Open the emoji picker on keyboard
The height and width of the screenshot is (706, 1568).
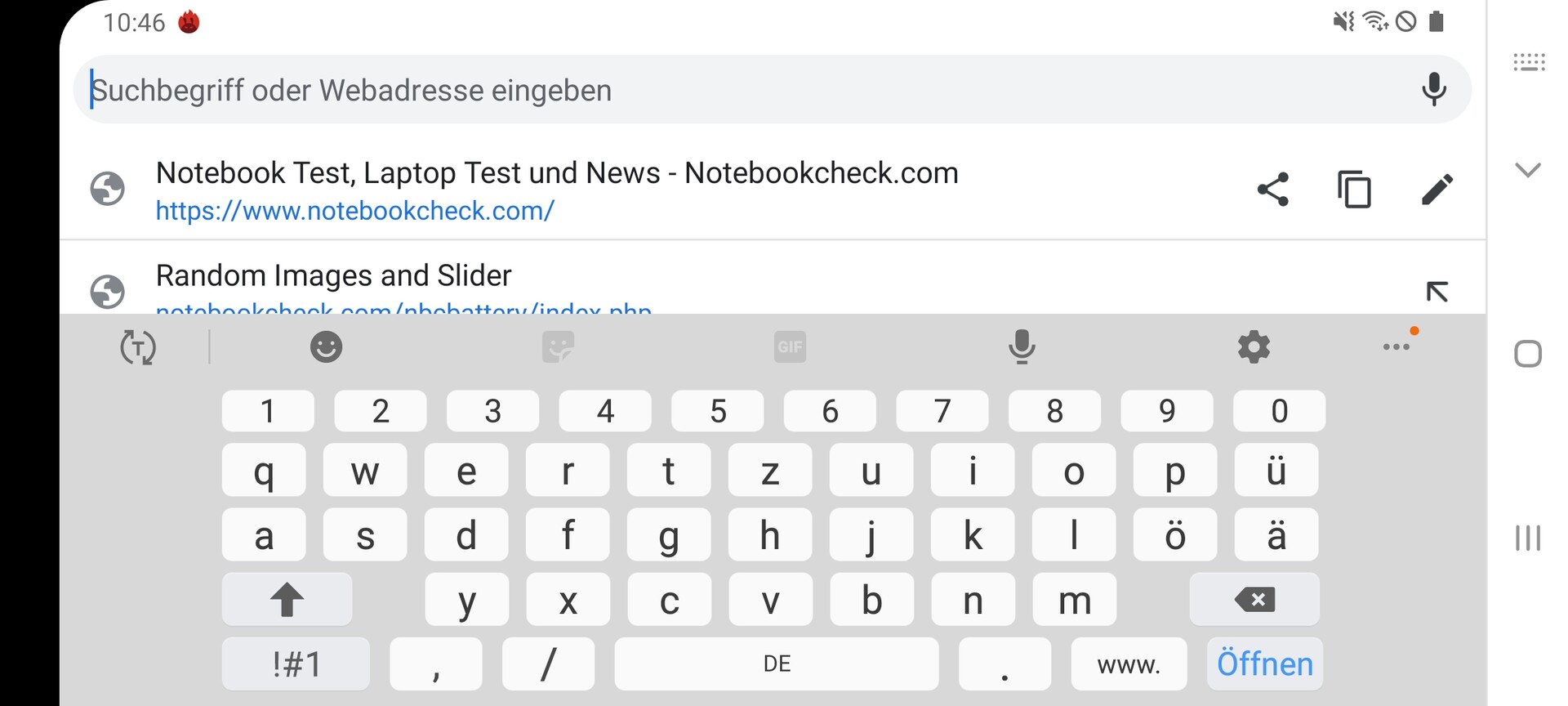click(x=326, y=347)
